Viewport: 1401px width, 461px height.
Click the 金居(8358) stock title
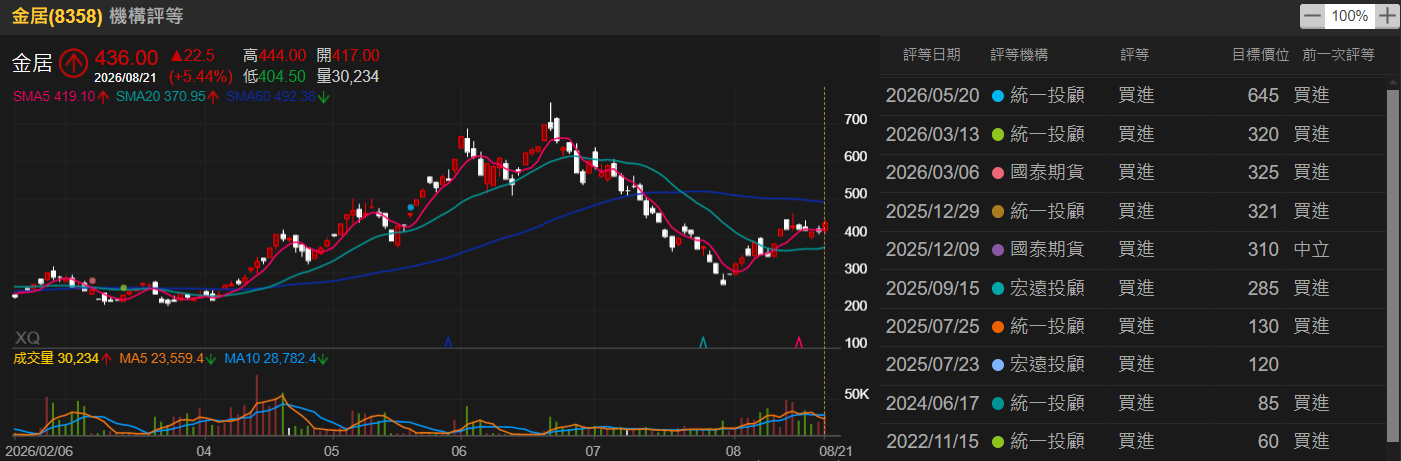57,16
